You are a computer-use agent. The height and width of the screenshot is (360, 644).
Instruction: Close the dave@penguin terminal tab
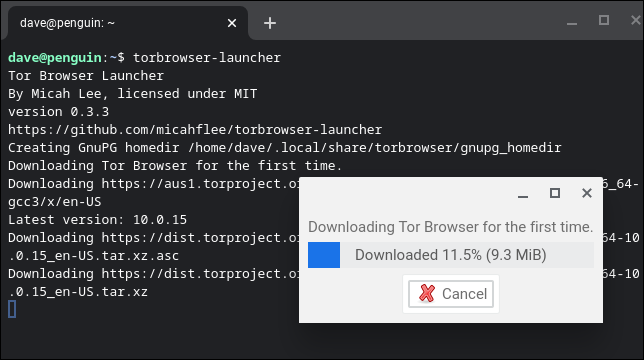pyautogui.click(x=232, y=23)
